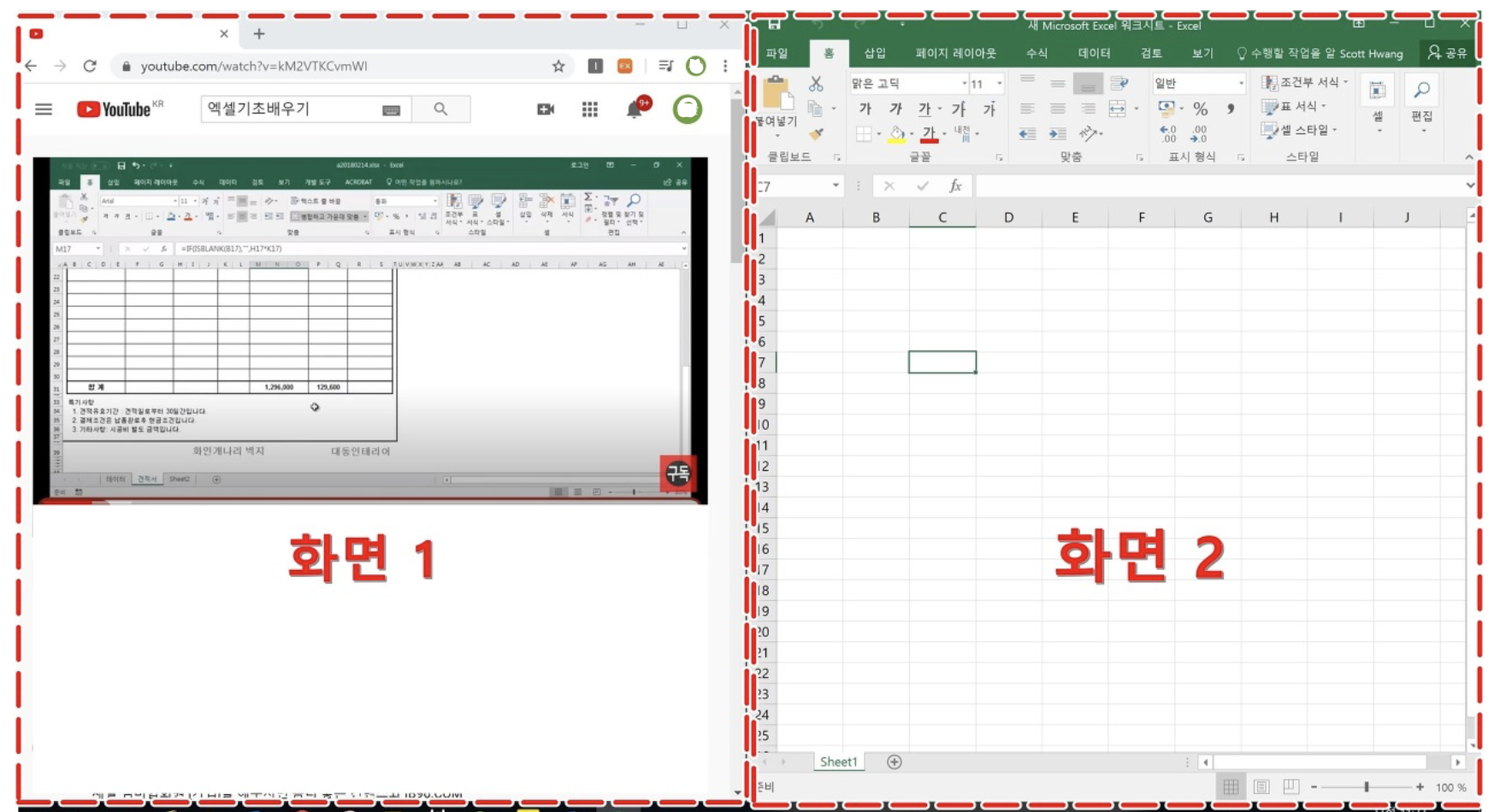Viewport: 1500px width, 812px height.
Task: Select the Cut tool in the clipboard group
Action: click(817, 84)
